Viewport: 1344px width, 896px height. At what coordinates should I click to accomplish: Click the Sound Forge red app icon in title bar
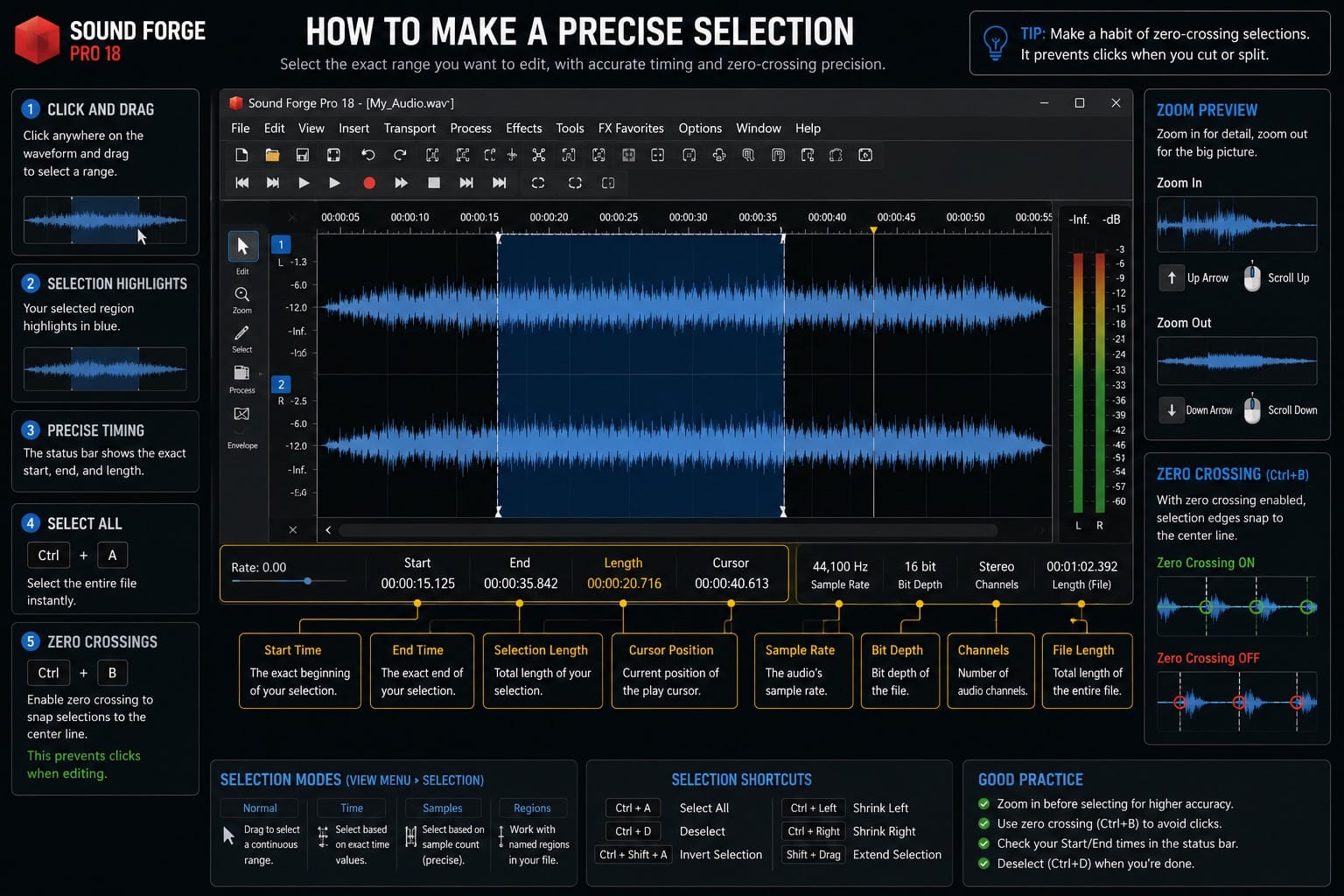235,103
